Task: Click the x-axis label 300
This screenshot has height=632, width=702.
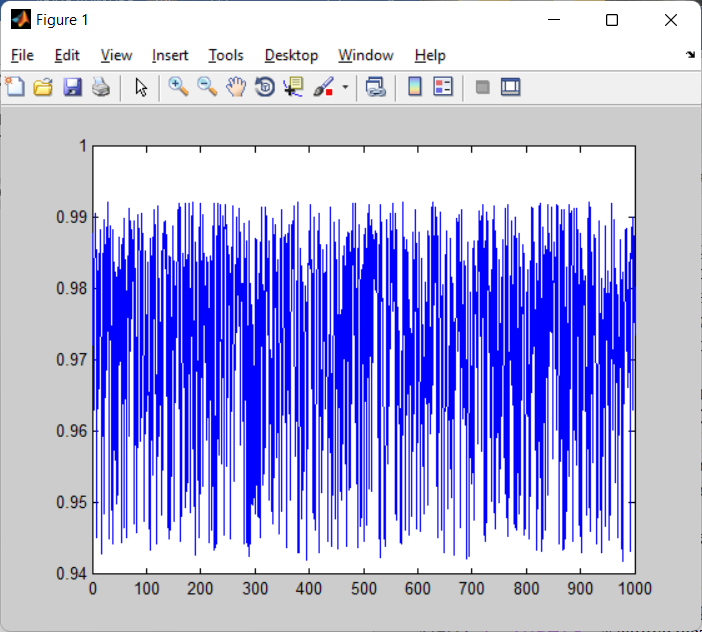Action: (255, 589)
